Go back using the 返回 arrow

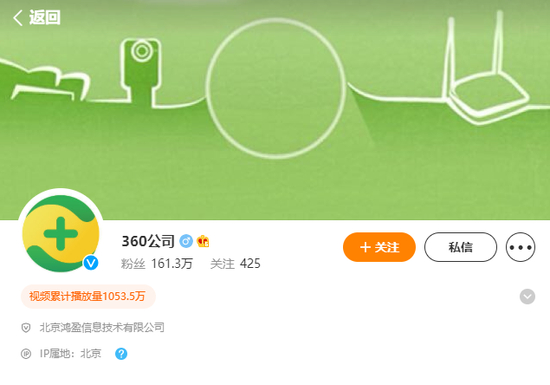pyautogui.click(x=18, y=18)
